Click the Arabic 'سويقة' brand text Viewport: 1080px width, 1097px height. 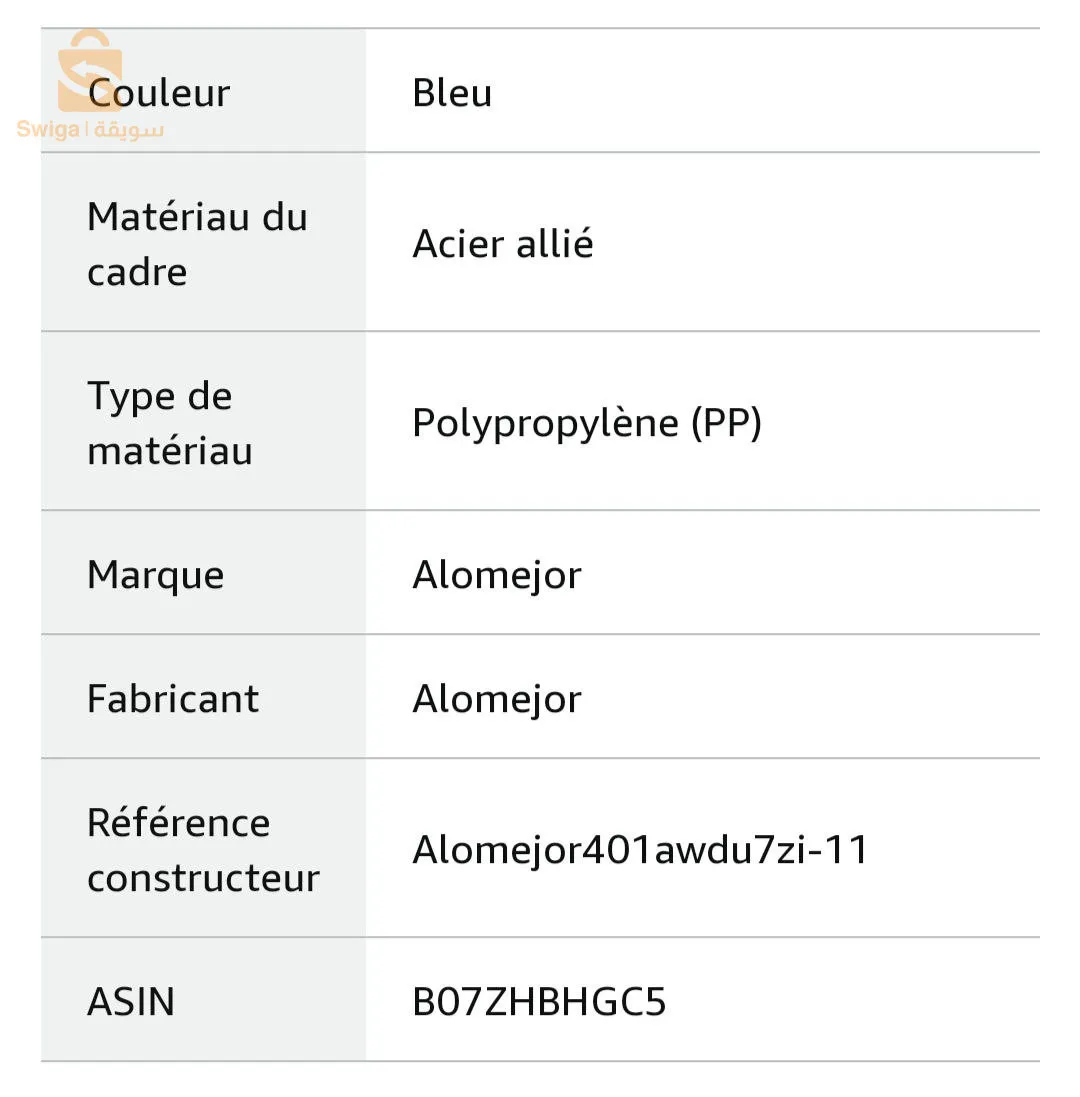pos(130,130)
